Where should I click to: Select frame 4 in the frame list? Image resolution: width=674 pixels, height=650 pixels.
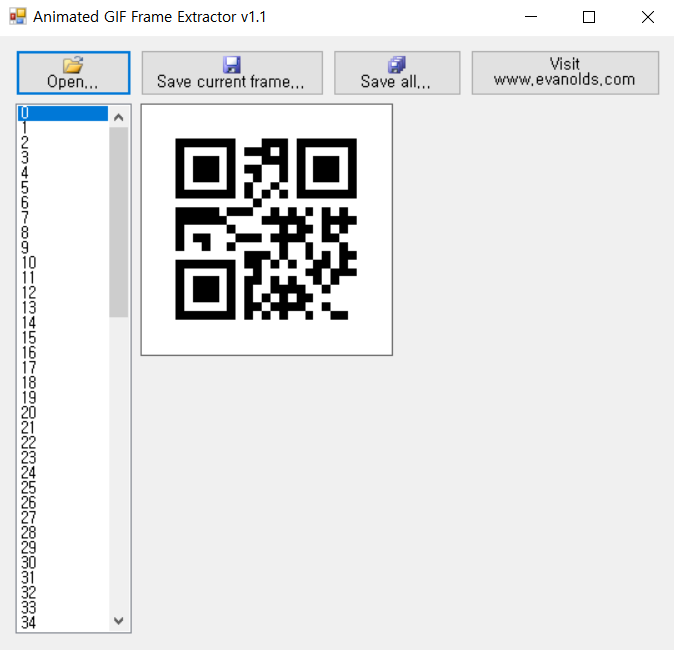point(63,173)
